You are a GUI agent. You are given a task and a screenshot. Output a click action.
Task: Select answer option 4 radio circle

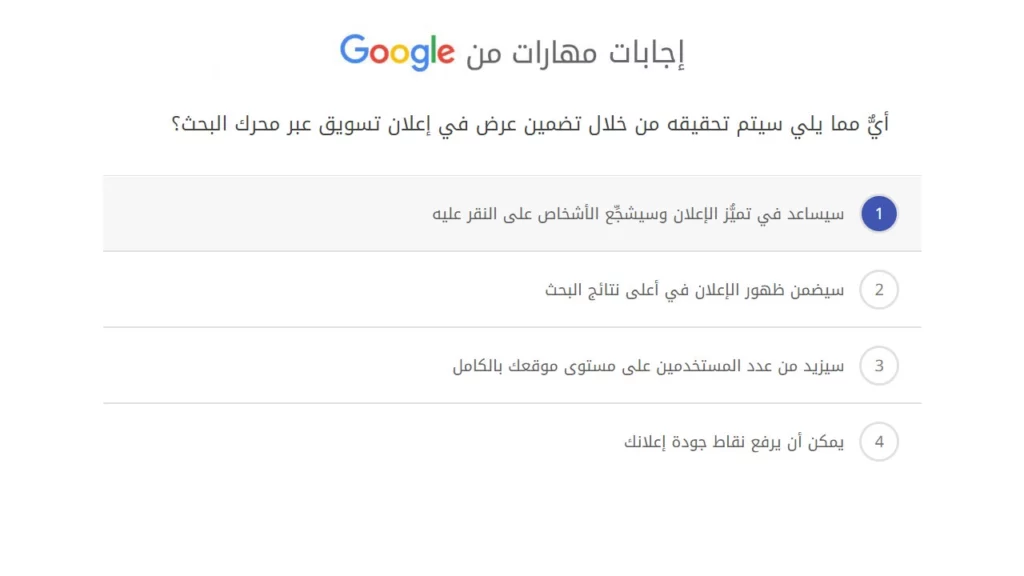(878, 441)
